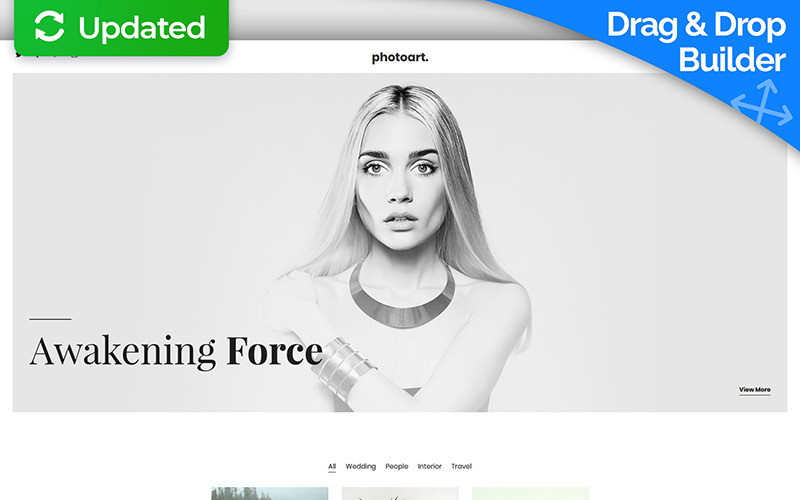Image resolution: width=800 pixels, height=500 pixels.
Task: Open the middle gallery thumbnail
Action: coord(400,493)
